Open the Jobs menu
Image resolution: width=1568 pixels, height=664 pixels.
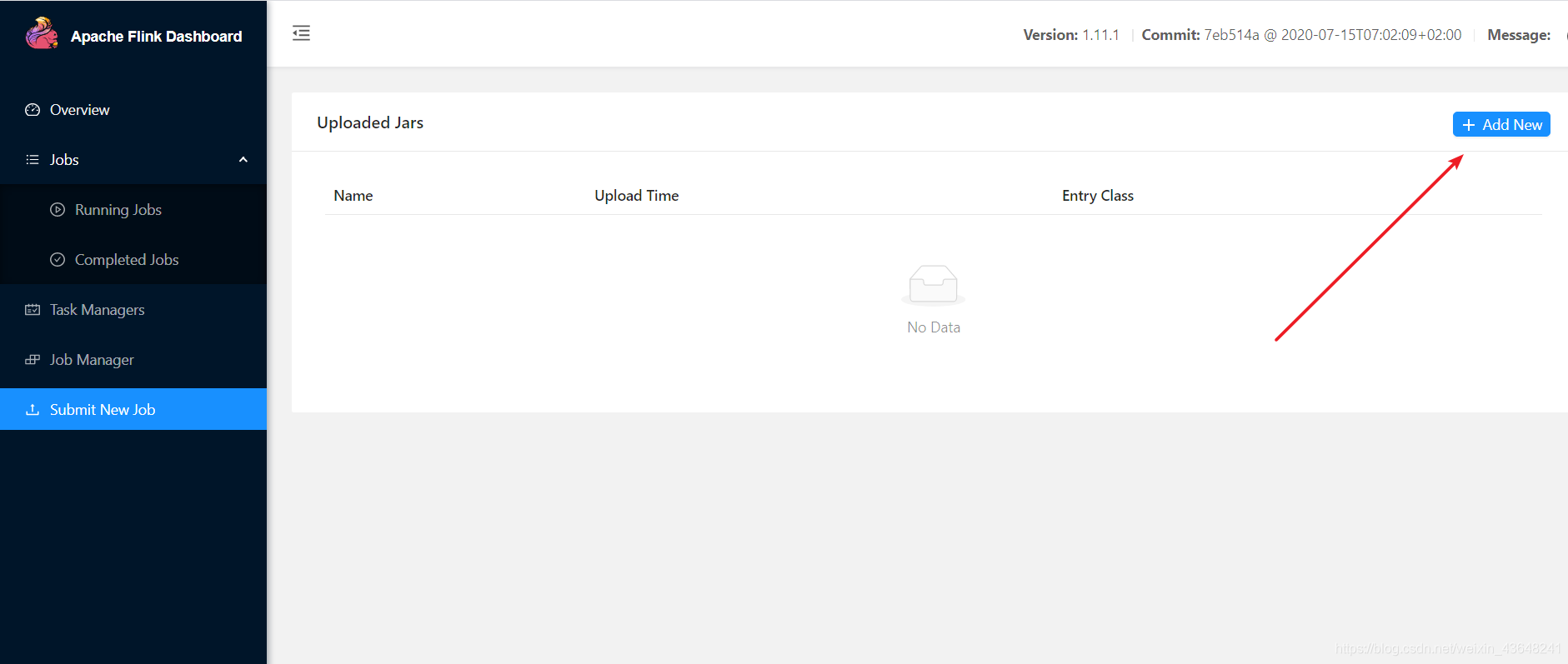133,160
